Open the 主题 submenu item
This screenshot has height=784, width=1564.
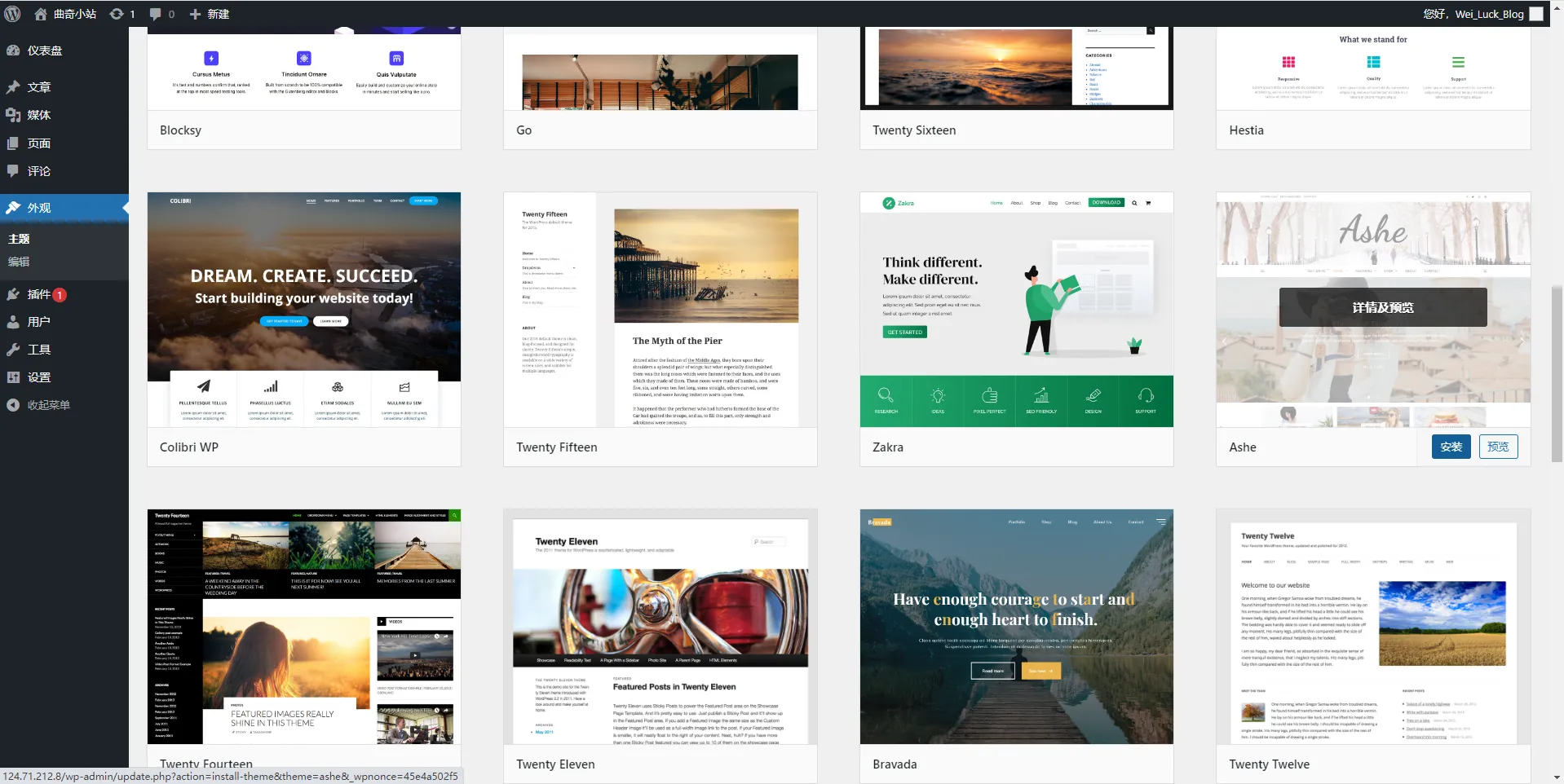coord(19,239)
